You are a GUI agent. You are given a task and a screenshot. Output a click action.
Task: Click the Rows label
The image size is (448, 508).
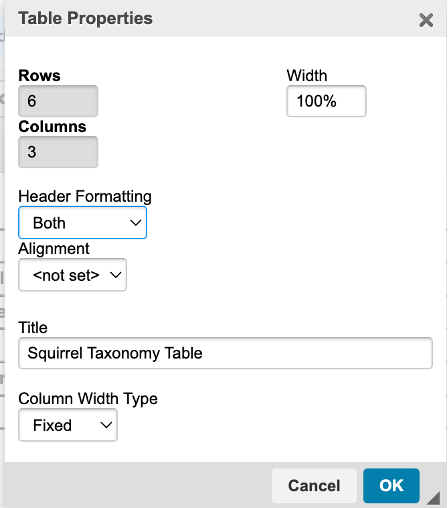point(39,75)
